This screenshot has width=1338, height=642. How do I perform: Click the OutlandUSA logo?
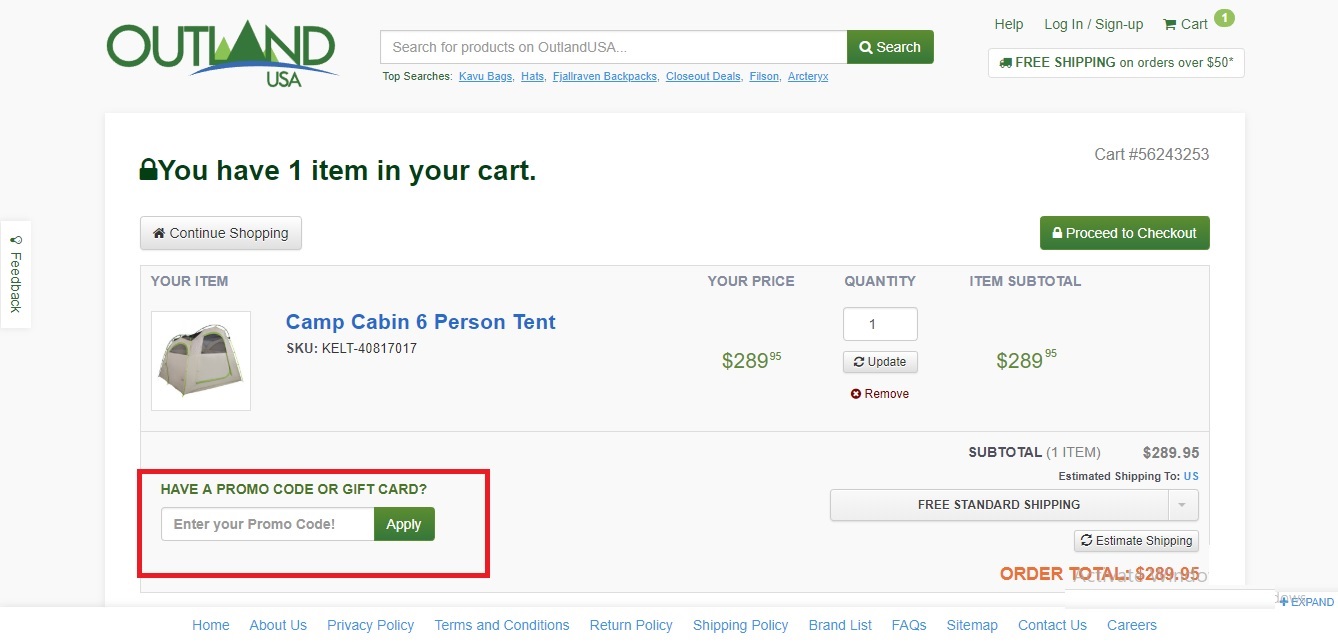coord(223,52)
